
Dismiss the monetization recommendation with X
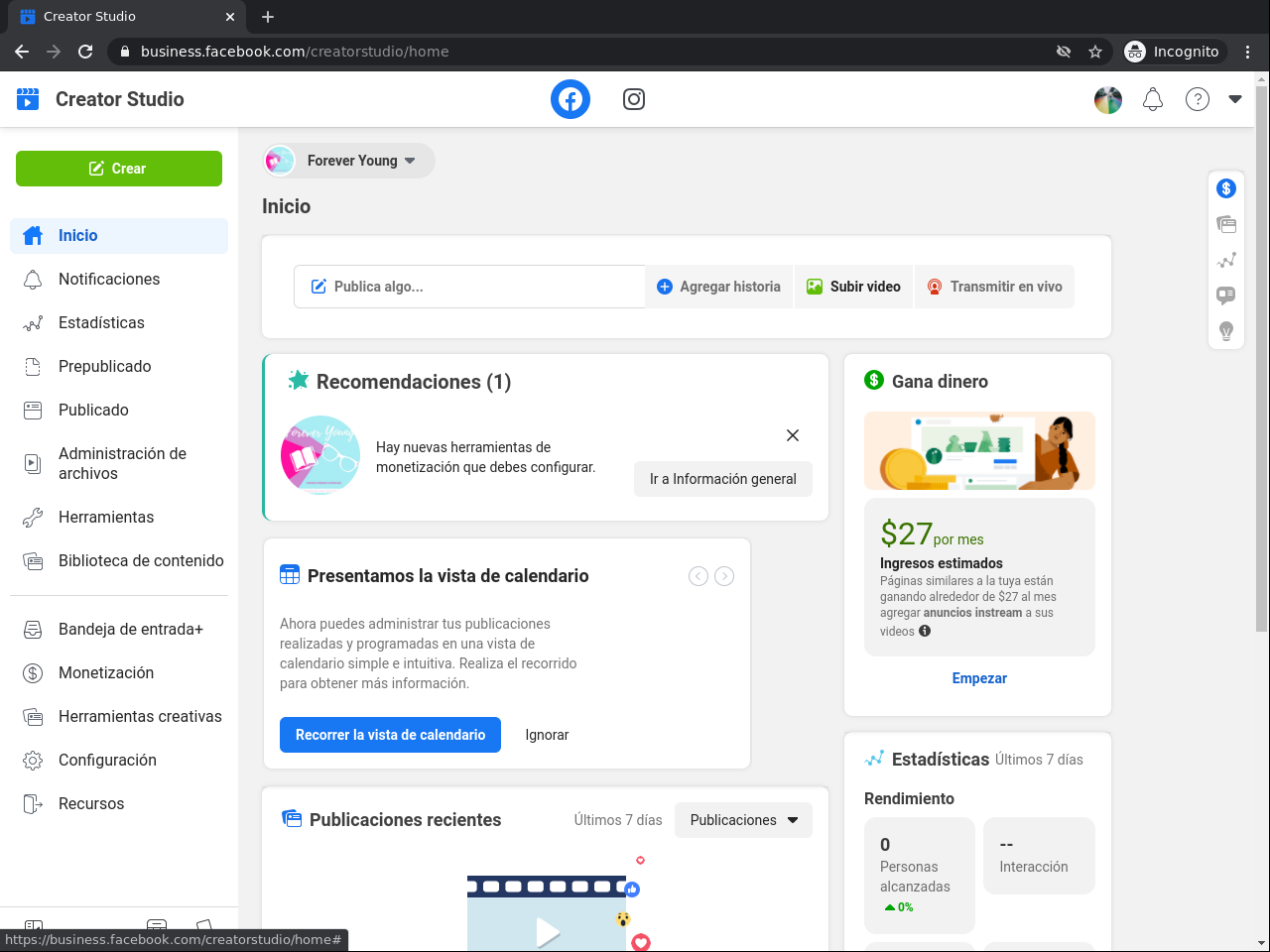[793, 435]
